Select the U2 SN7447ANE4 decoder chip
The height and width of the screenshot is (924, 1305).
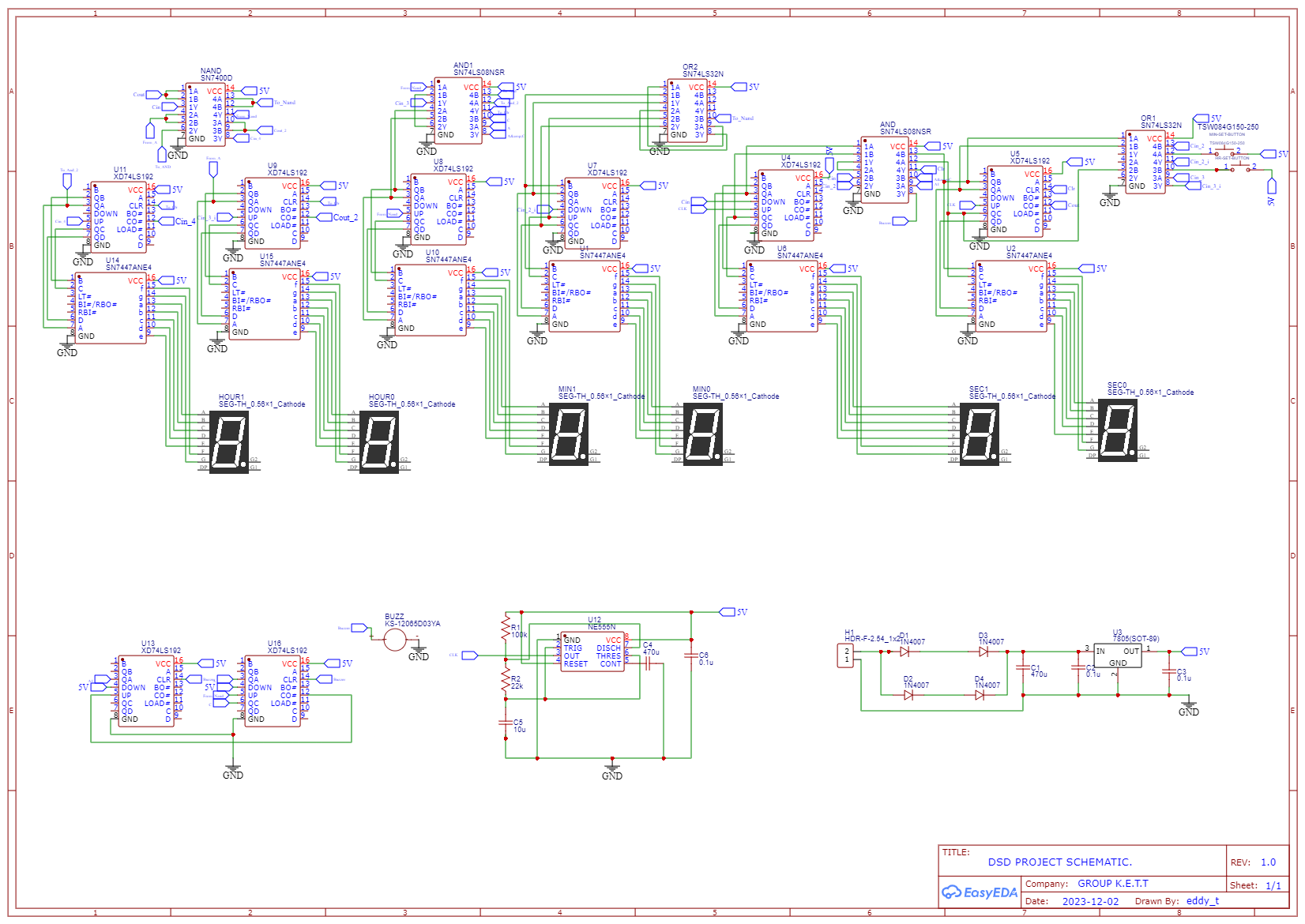point(1011,296)
